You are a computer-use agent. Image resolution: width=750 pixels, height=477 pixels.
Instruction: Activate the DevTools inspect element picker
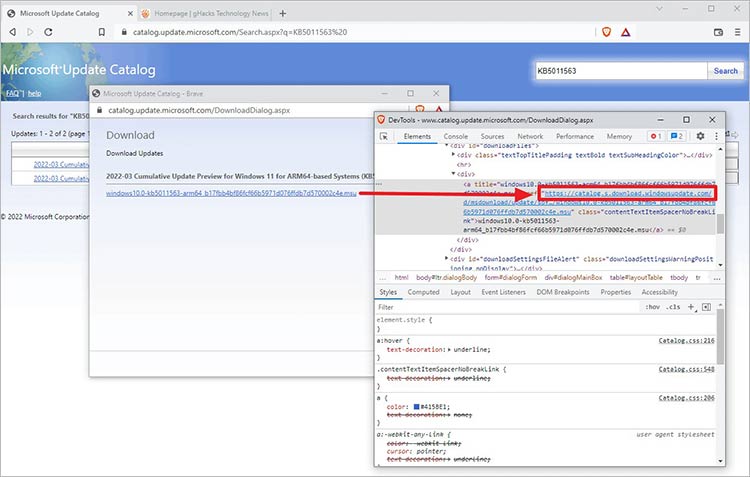point(384,136)
